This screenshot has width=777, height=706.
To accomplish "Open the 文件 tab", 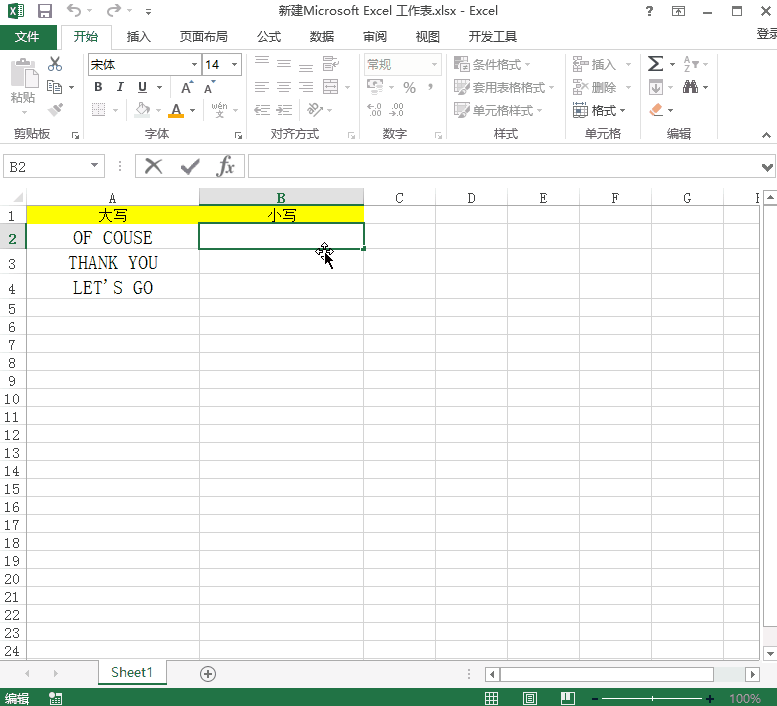I will pos(27,37).
